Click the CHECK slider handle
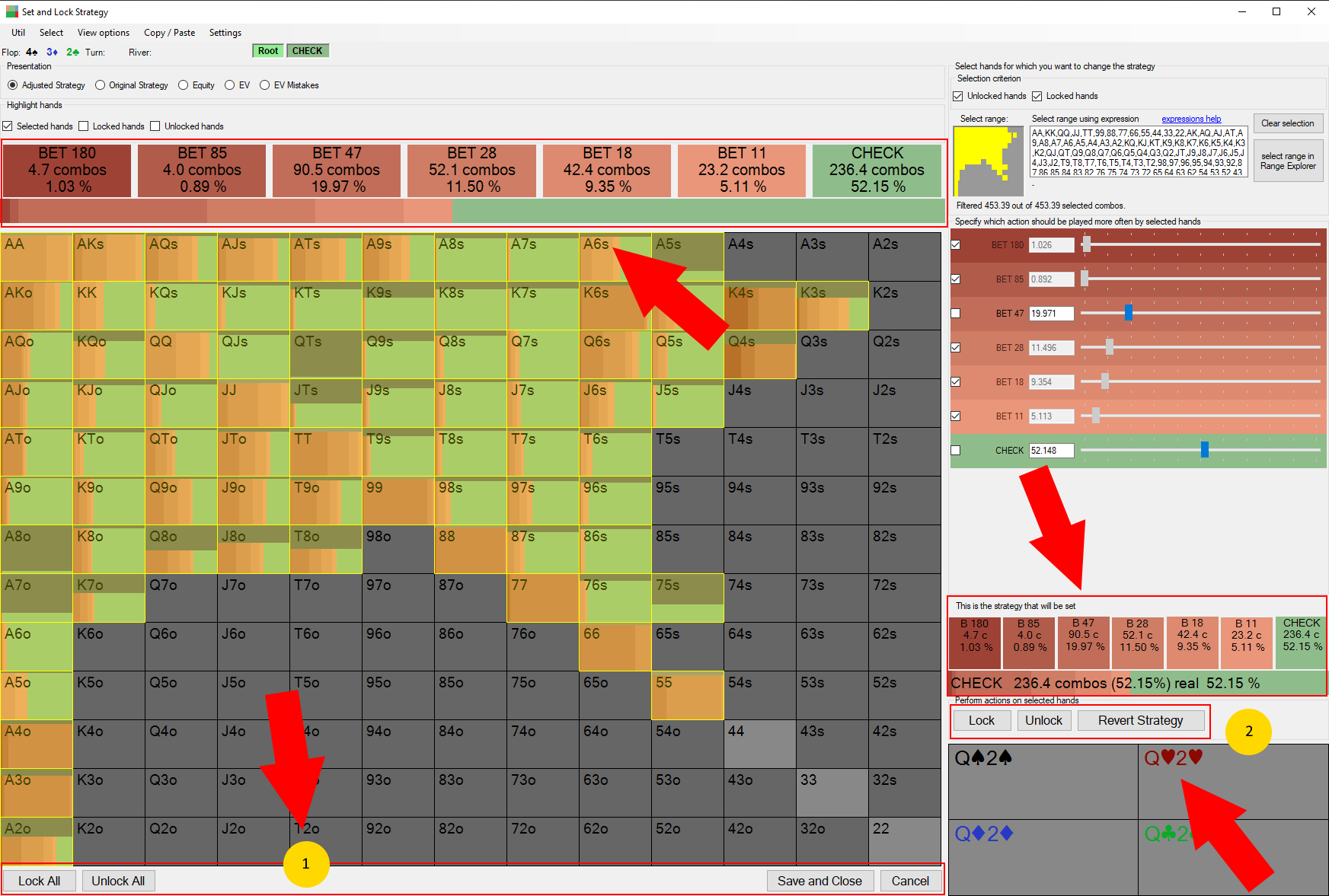Screen dimensions: 1329x896 point(1205,450)
